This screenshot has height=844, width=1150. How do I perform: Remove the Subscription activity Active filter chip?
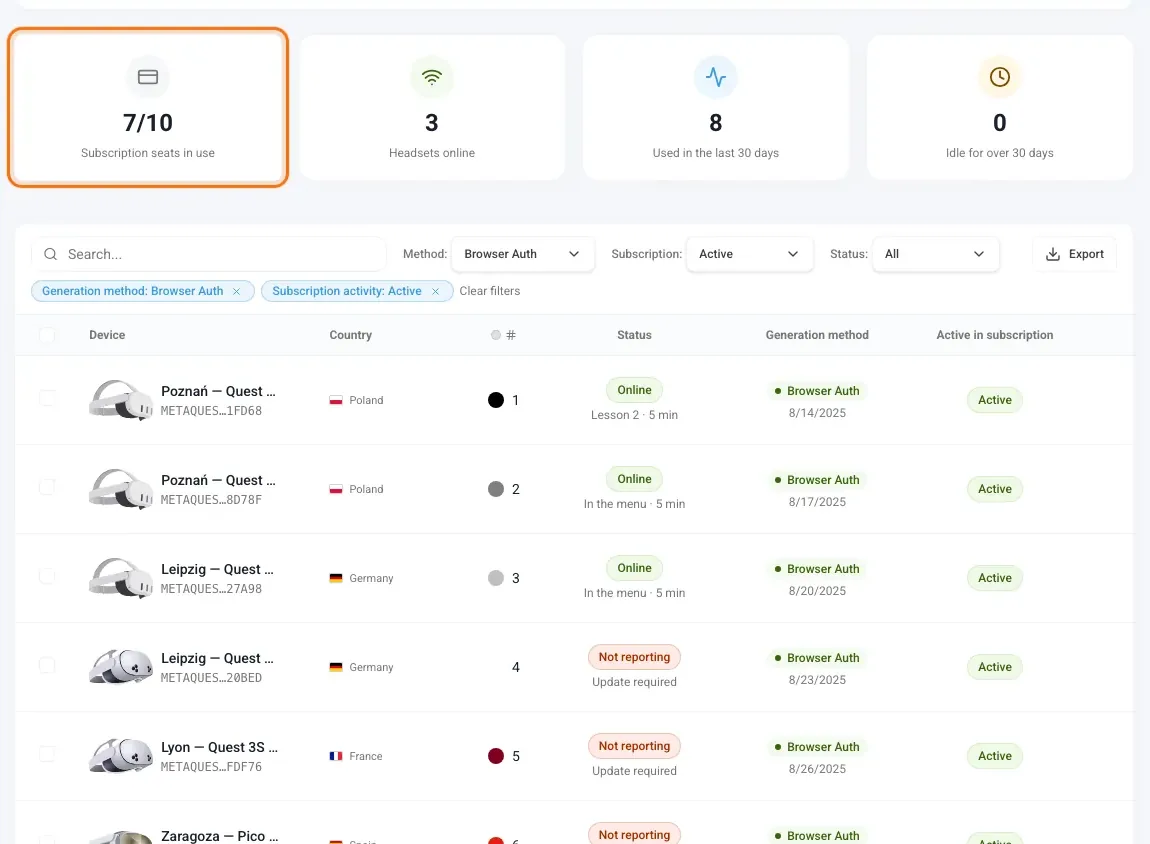436,291
